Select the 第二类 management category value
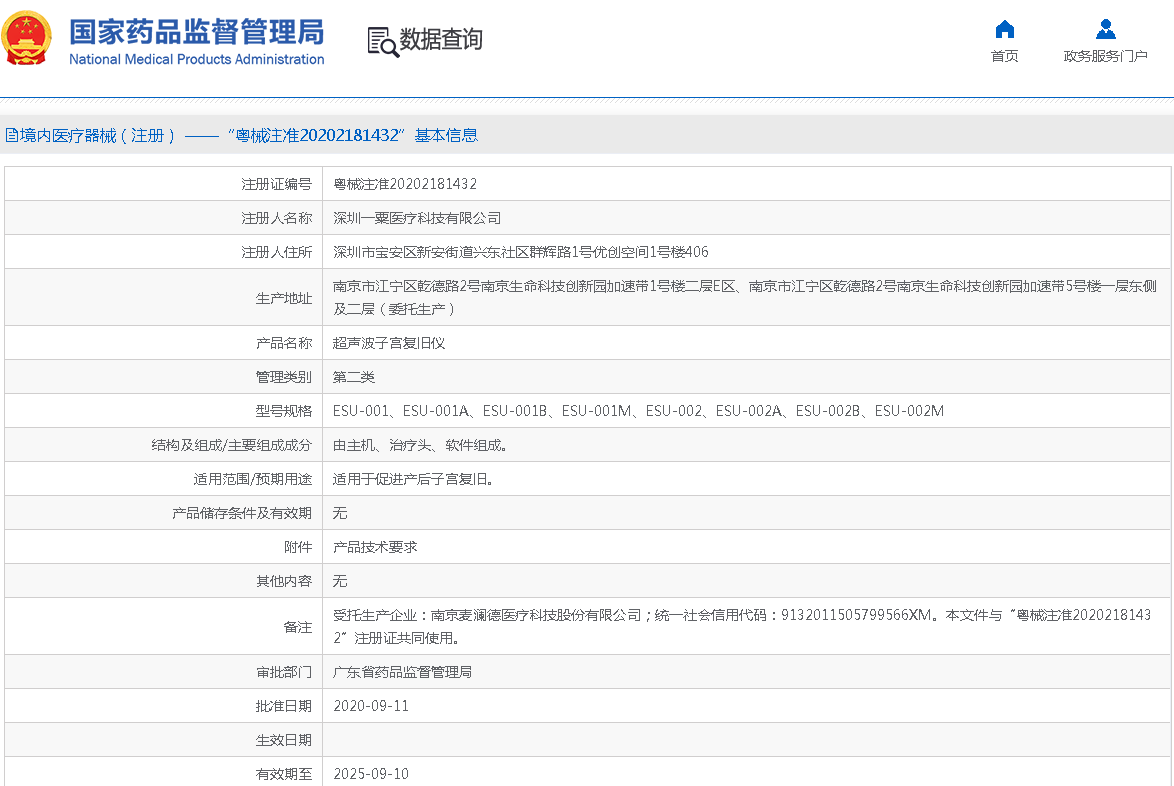Image resolution: width=1174 pixels, height=786 pixels. click(354, 377)
